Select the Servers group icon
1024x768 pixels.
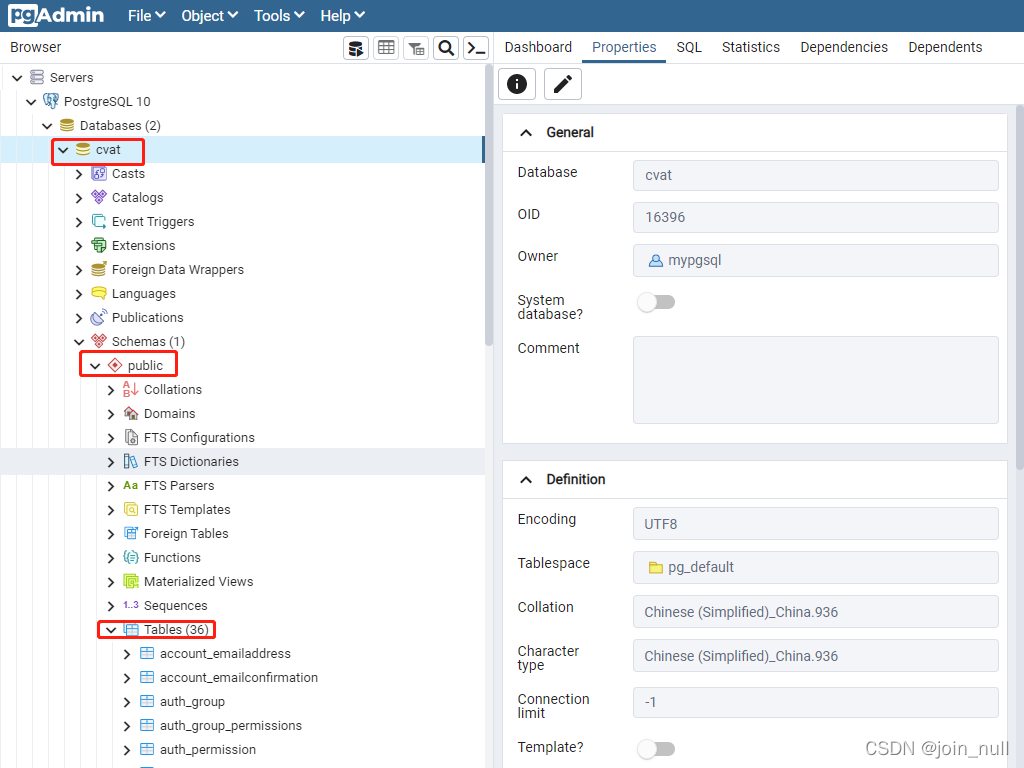point(37,77)
